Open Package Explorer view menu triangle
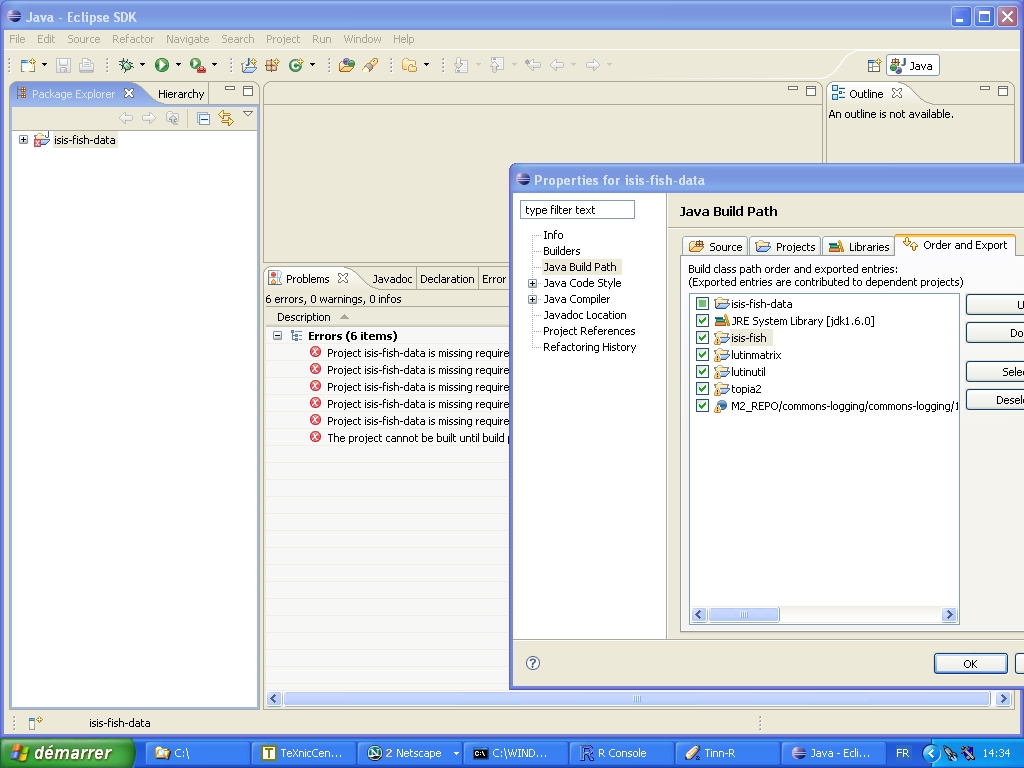The height and width of the screenshot is (768, 1024). tap(248, 114)
